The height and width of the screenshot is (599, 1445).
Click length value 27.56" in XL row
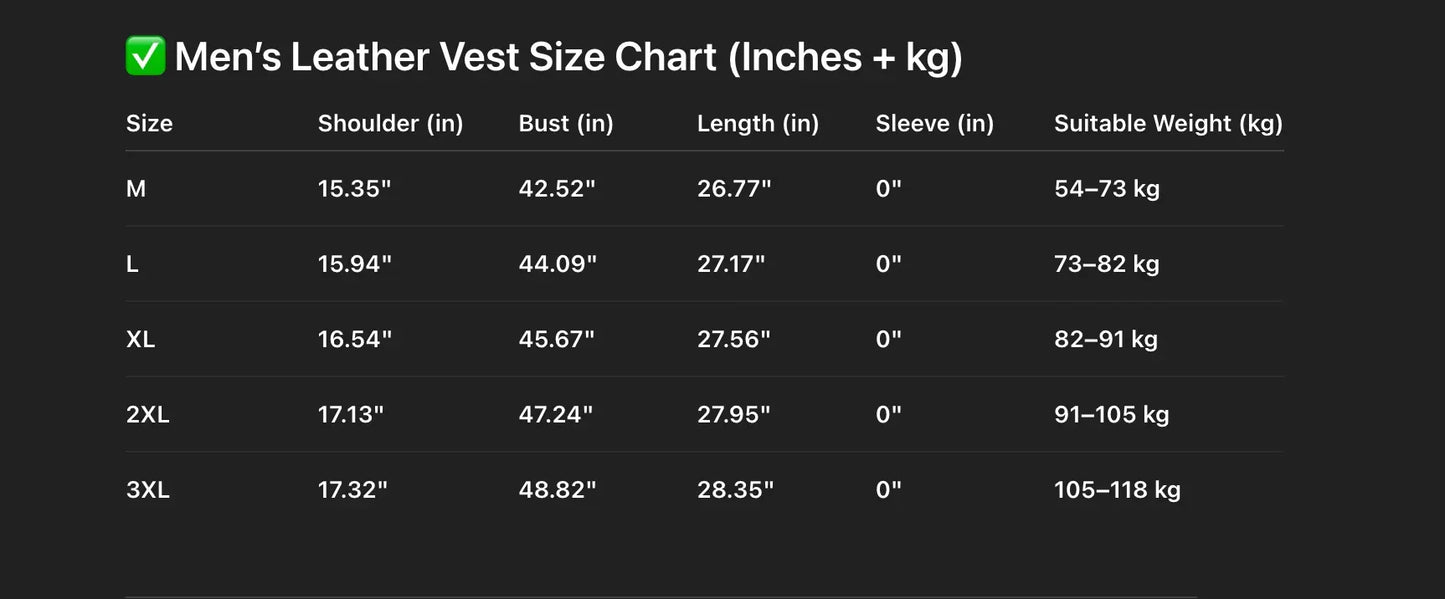click(x=734, y=339)
